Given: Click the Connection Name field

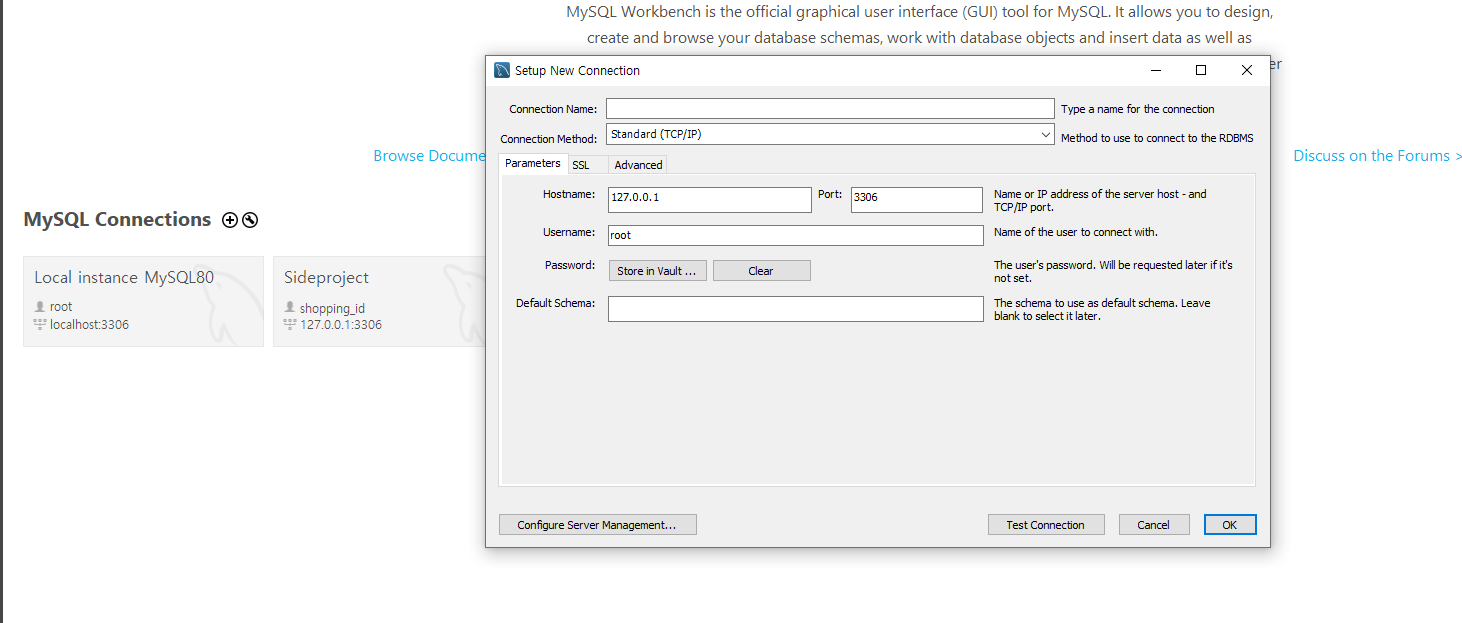Looking at the screenshot, I should (830, 108).
